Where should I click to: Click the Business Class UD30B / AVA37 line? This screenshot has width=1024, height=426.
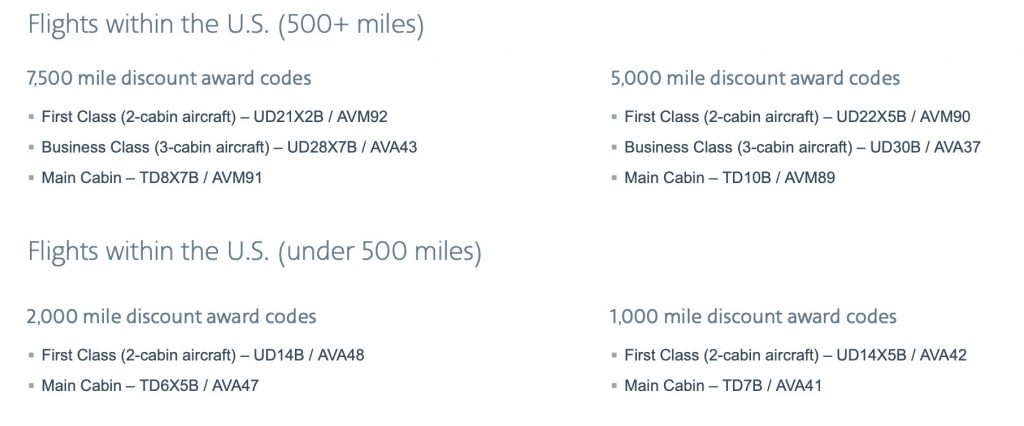(x=803, y=147)
